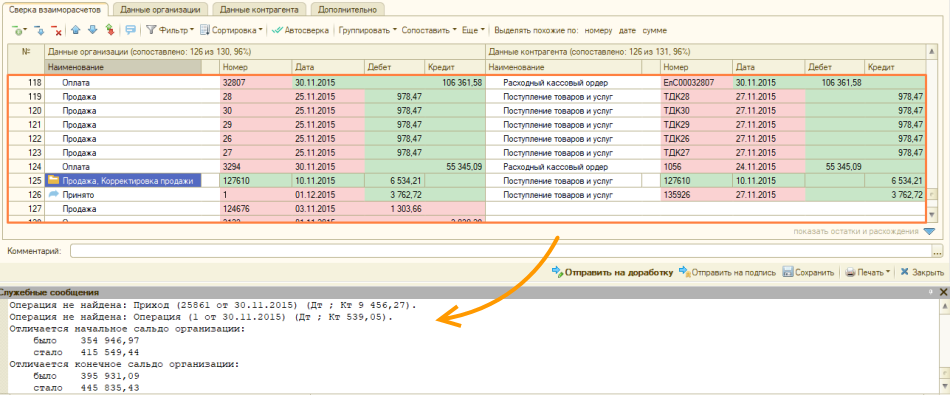The height and width of the screenshot is (395, 950).
Task: Click counterparty Номер column header
Action: (x=696, y=67)
